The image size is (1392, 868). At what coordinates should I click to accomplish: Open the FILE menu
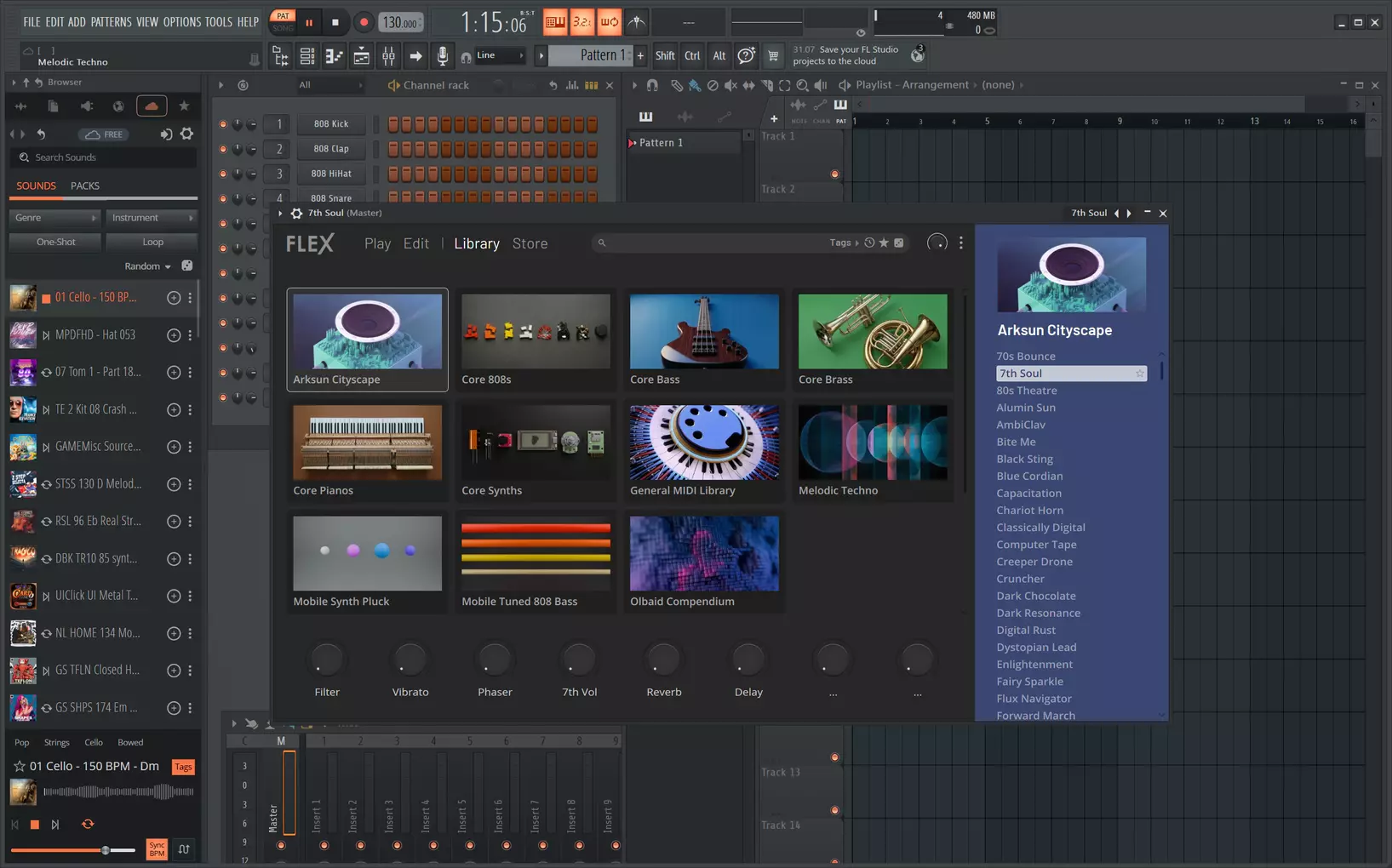[x=32, y=22]
